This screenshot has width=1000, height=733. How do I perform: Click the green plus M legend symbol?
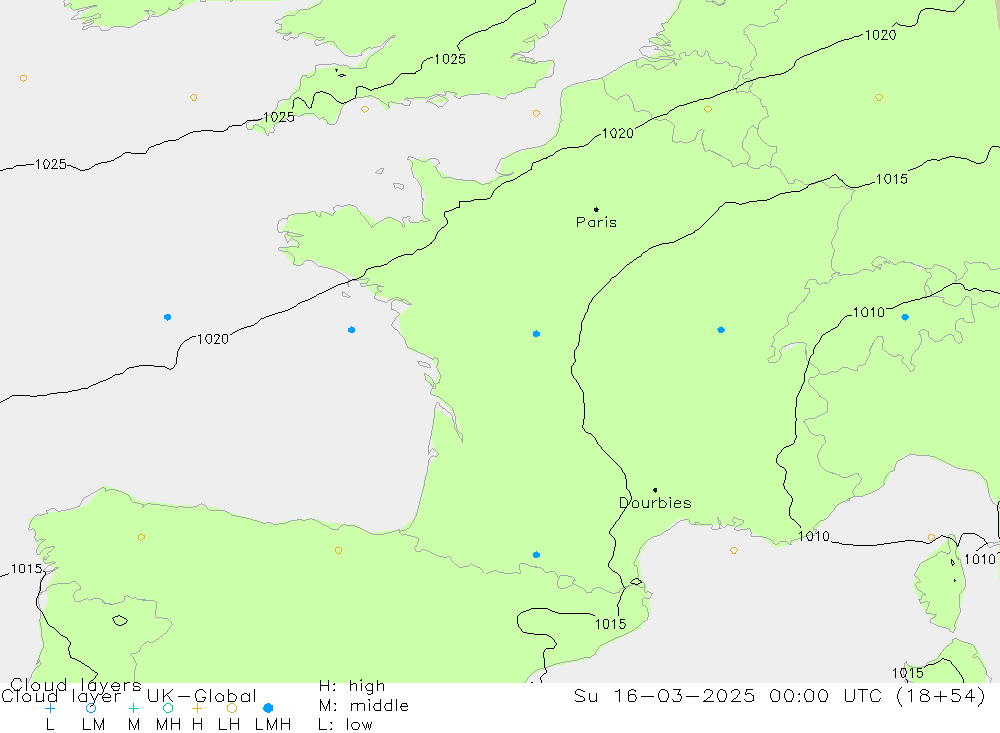pos(133,708)
